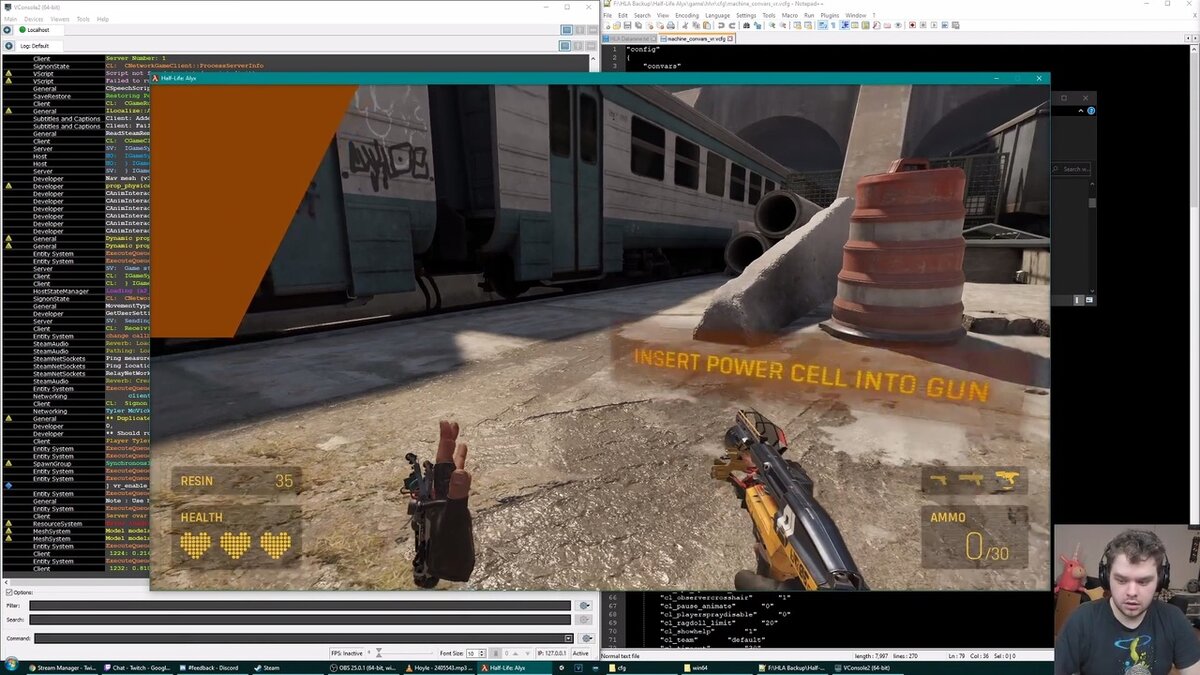Open the Devices menu in VConsole2
This screenshot has width=1200, height=675.
pos(34,19)
